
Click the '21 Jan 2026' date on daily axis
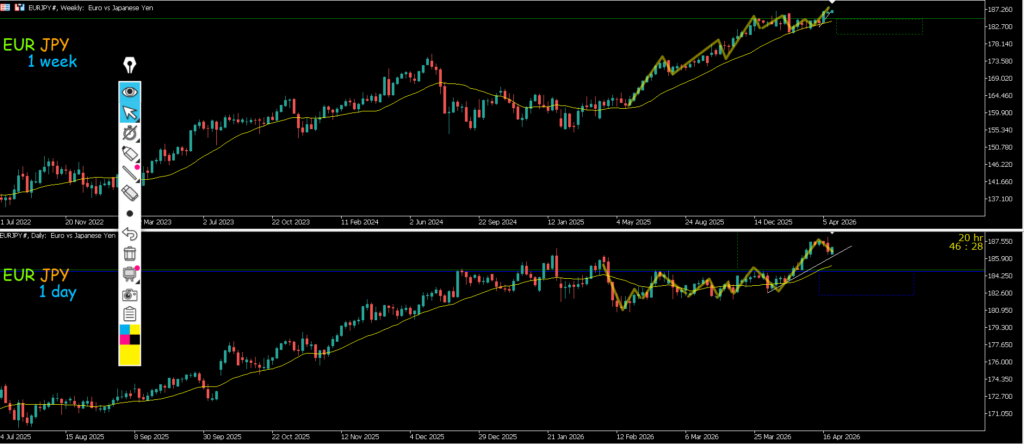(567, 437)
